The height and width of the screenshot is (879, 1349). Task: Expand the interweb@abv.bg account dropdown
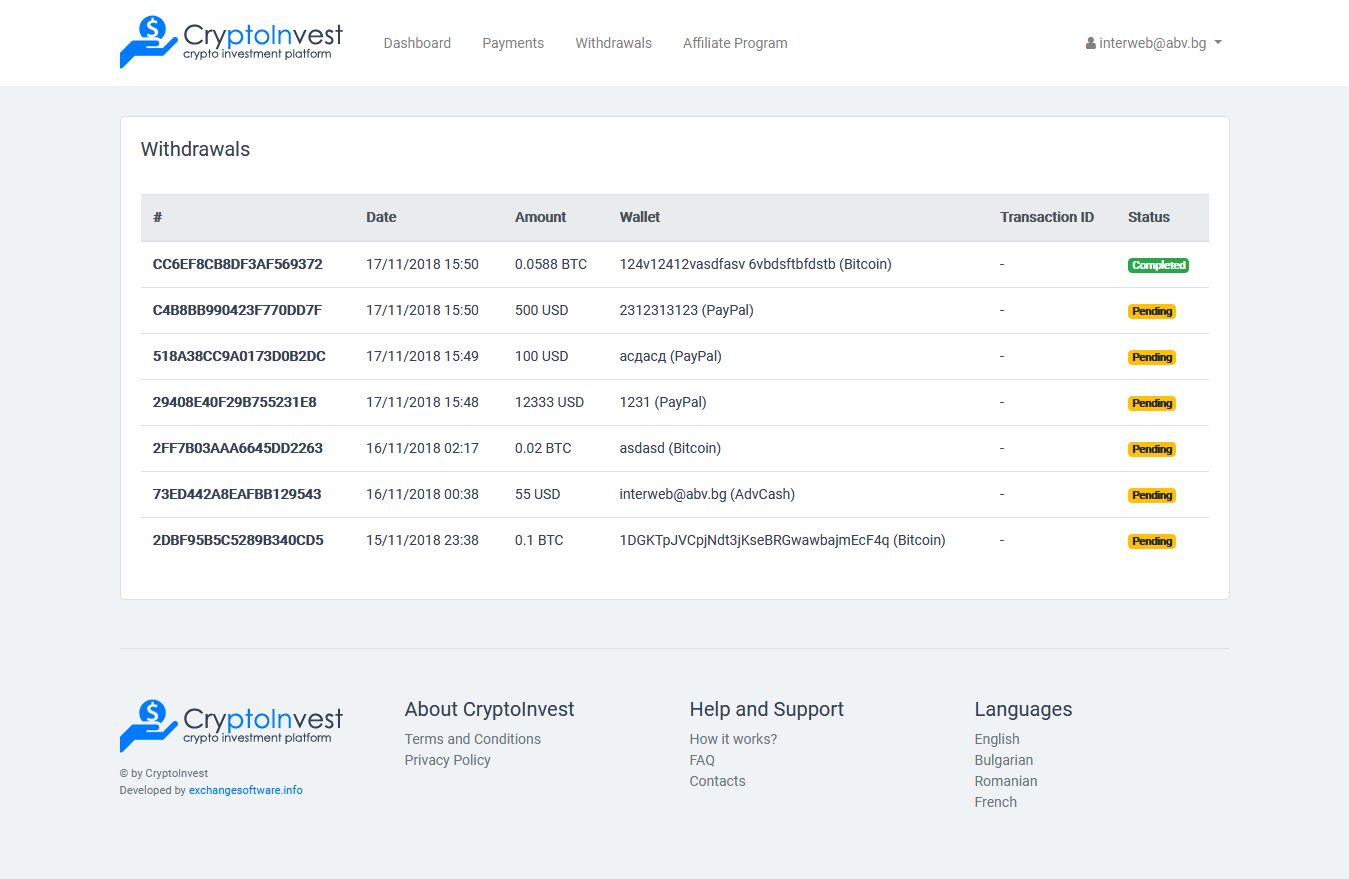click(x=1153, y=43)
